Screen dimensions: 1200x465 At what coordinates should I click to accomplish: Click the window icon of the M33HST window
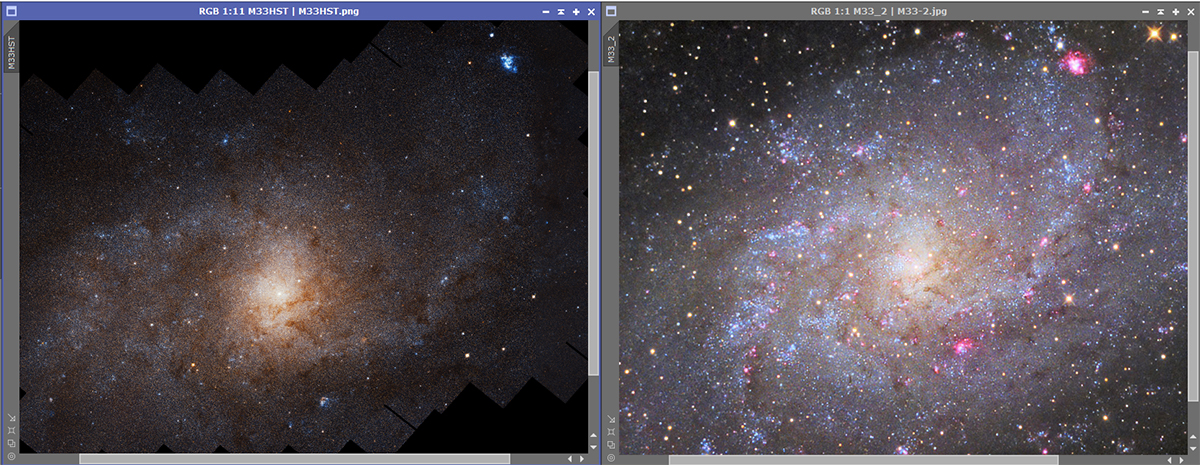click(11, 11)
